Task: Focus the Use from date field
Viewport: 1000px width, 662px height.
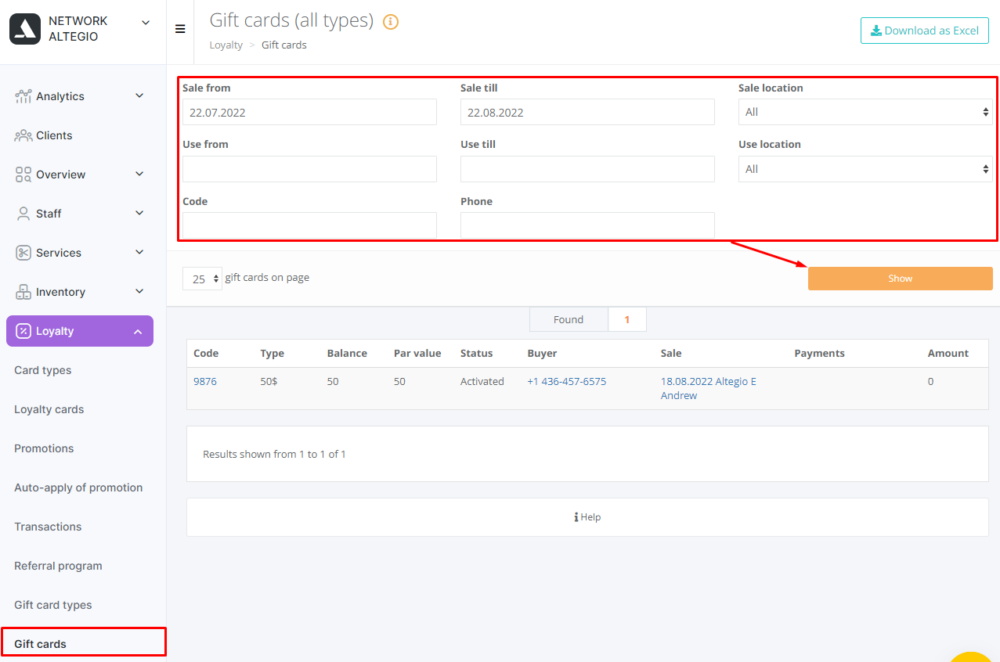Action: [309, 169]
